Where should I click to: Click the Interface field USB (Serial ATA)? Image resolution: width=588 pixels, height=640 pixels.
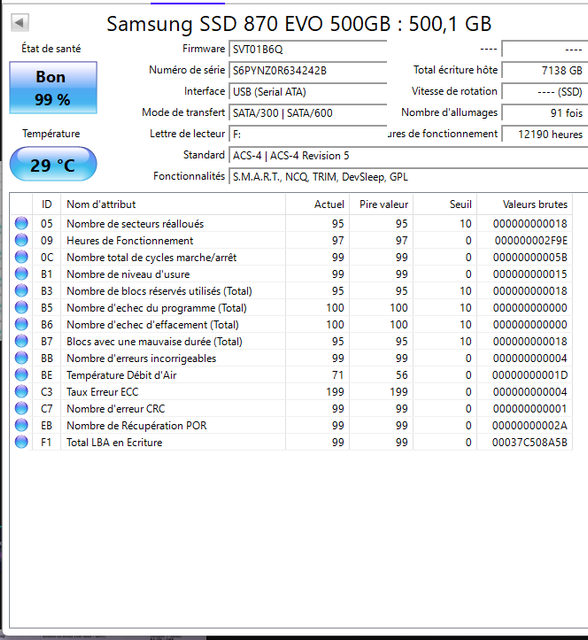308,92
